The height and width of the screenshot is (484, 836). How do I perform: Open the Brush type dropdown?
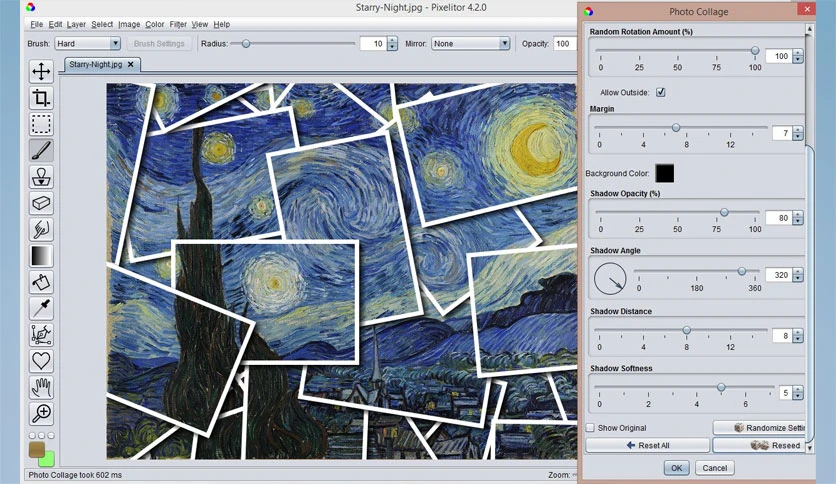click(x=87, y=44)
